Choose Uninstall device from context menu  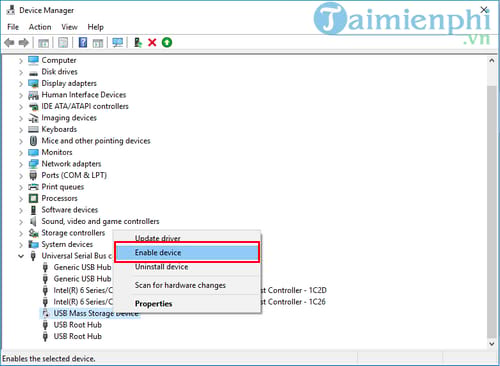[x=187, y=267]
